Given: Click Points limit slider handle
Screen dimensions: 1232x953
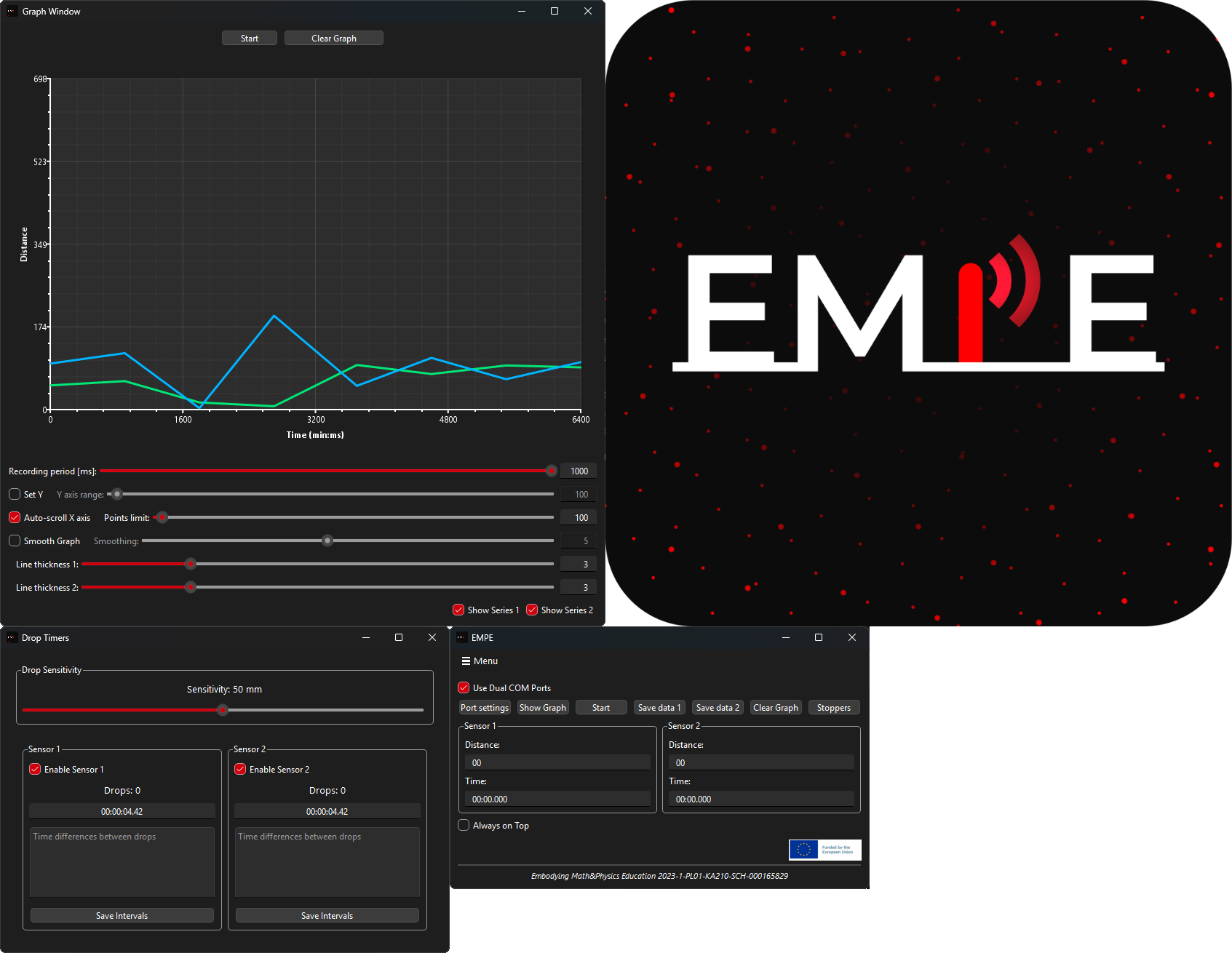Looking at the screenshot, I should (x=162, y=517).
